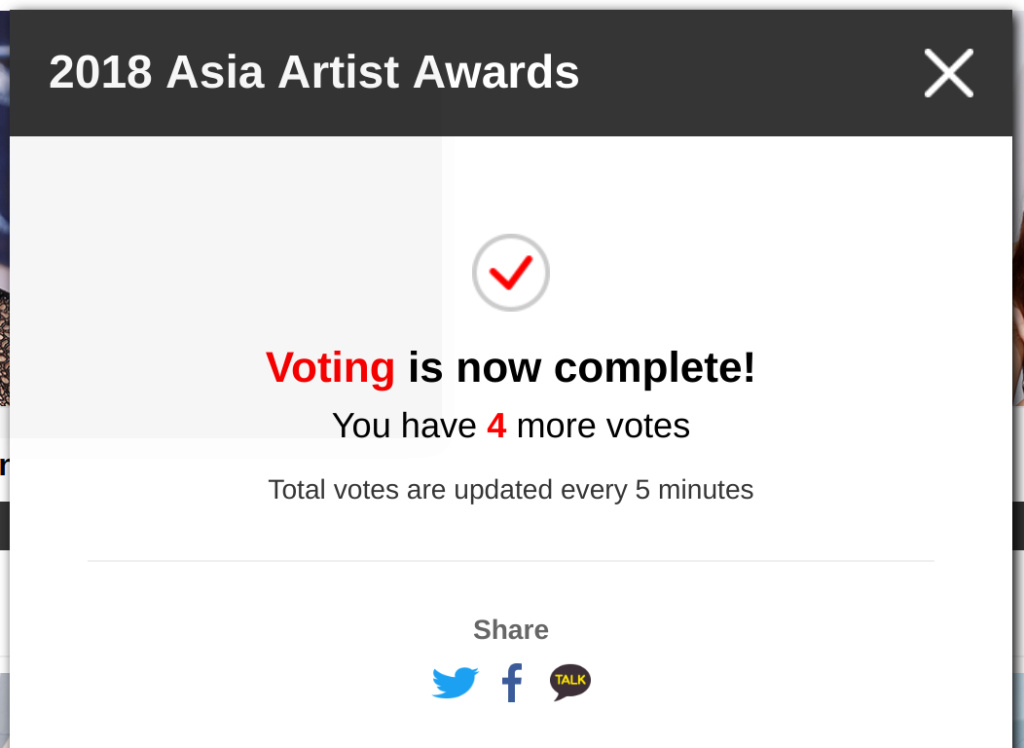Click the 'more votes' text

point(603,426)
